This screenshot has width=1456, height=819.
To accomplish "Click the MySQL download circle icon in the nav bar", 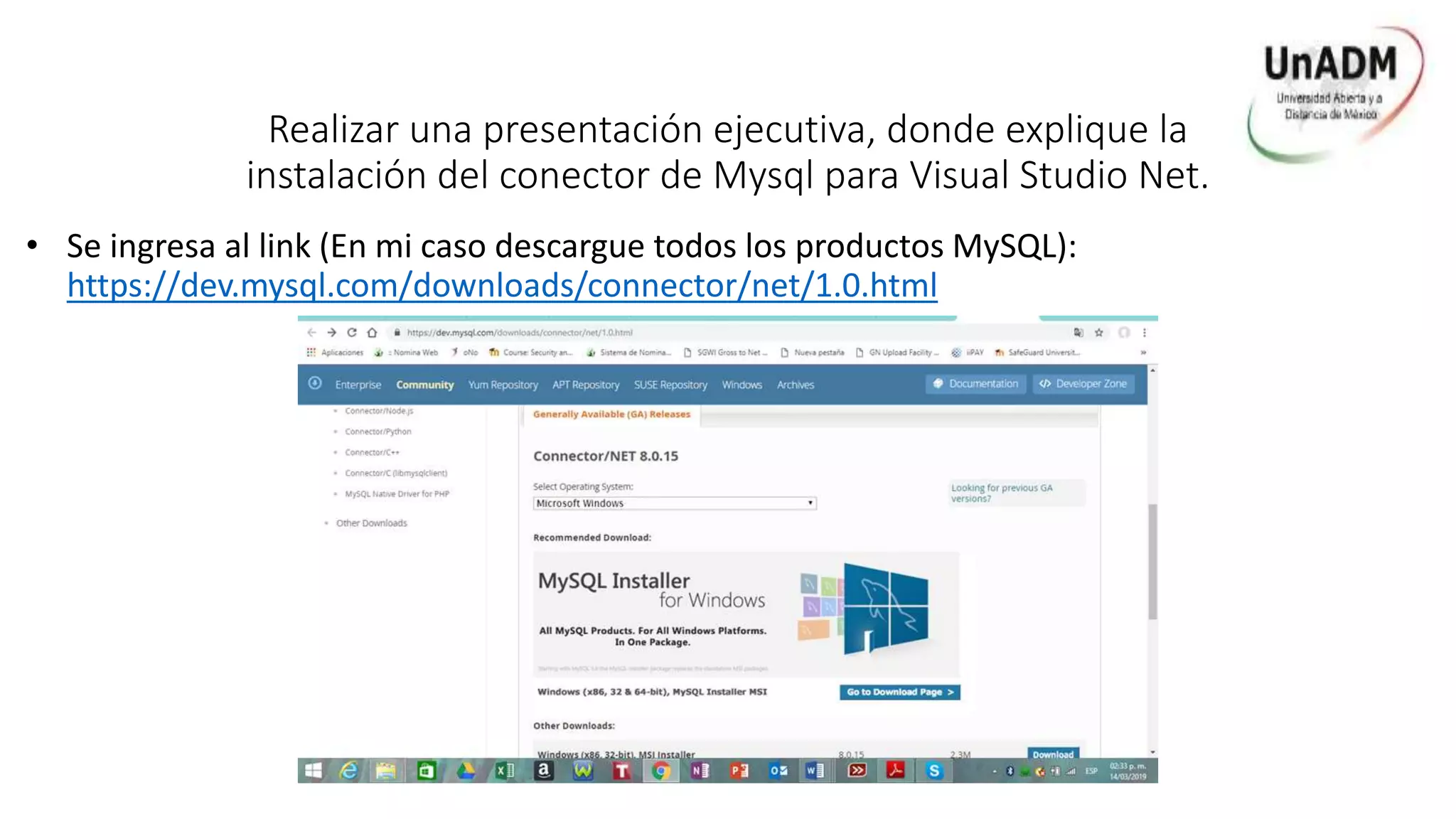I will tap(315, 383).
